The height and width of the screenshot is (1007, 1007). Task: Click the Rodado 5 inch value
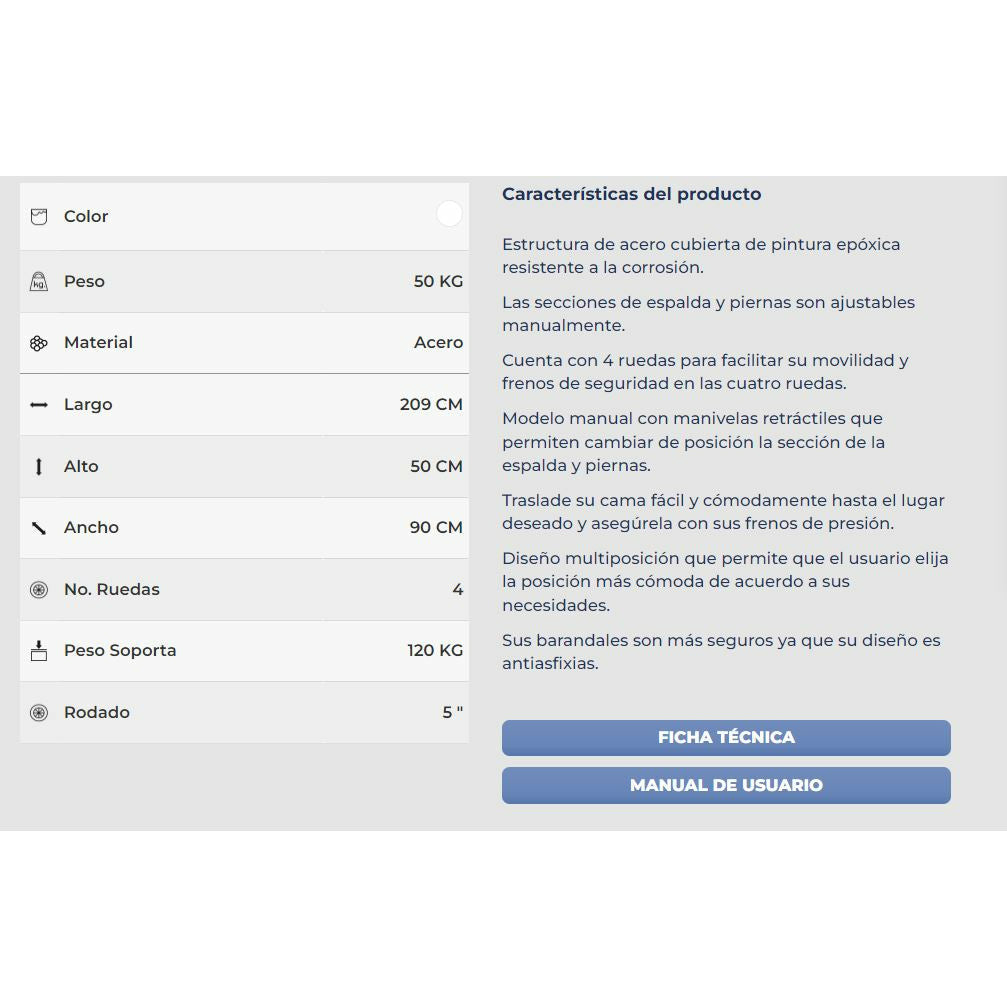click(452, 712)
